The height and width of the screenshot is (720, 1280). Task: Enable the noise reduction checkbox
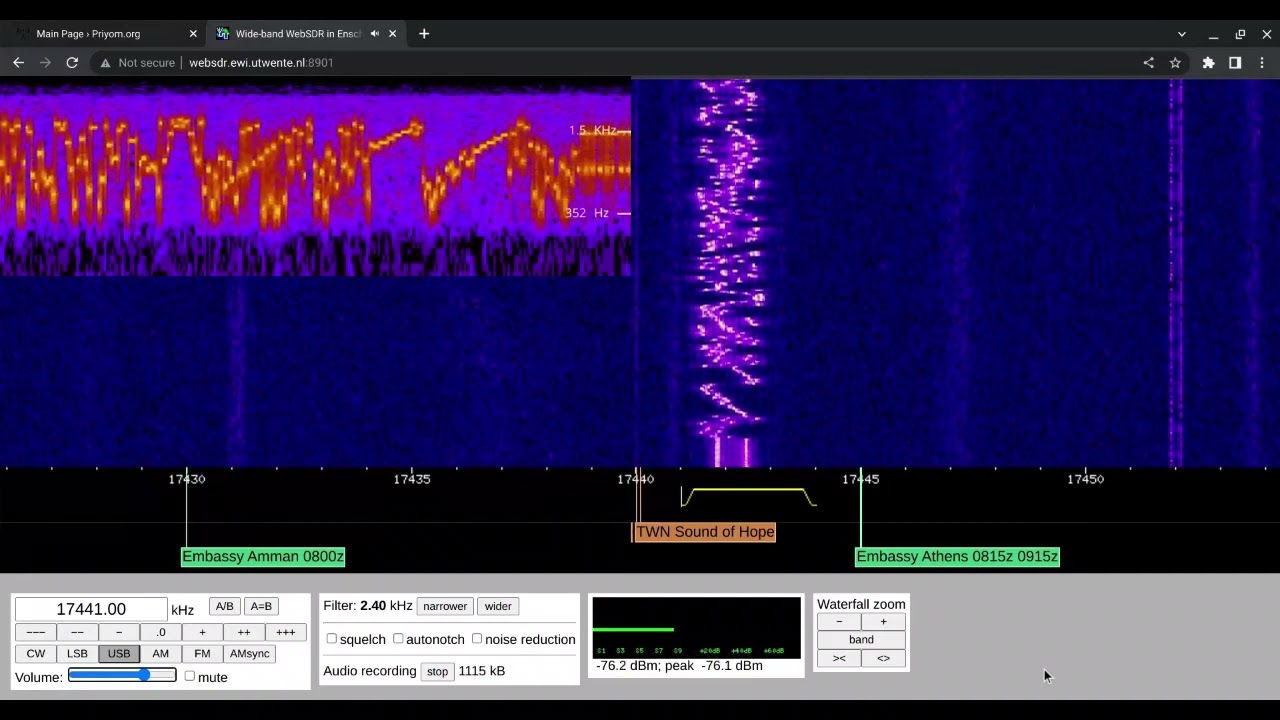coord(477,638)
